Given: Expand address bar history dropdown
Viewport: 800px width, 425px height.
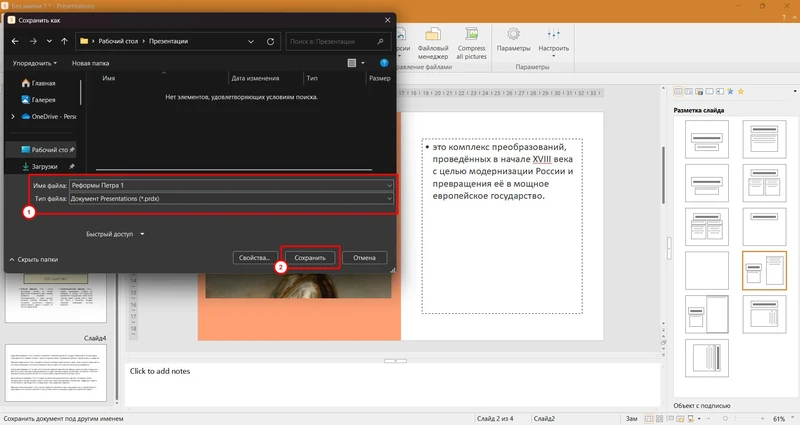Looking at the screenshot, I should coord(251,41).
